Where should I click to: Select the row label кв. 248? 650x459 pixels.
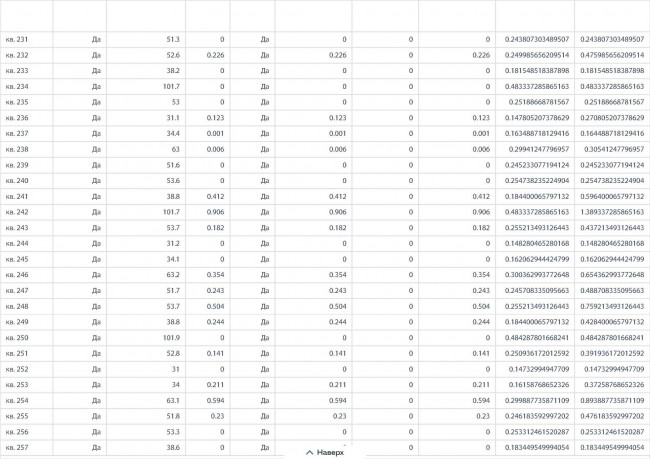[x=17, y=306]
